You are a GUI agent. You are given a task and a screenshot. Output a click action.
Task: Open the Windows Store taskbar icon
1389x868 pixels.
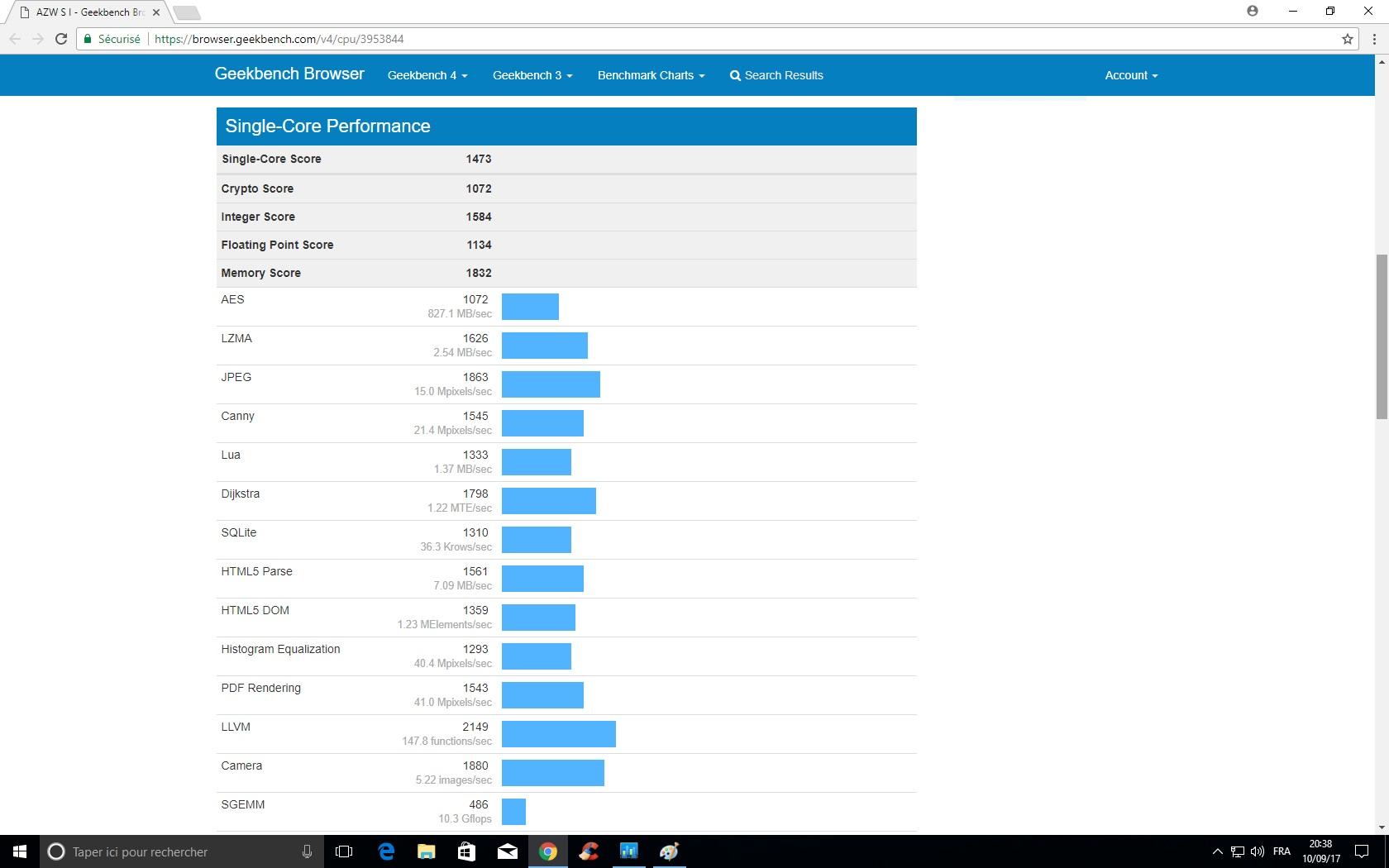467,851
